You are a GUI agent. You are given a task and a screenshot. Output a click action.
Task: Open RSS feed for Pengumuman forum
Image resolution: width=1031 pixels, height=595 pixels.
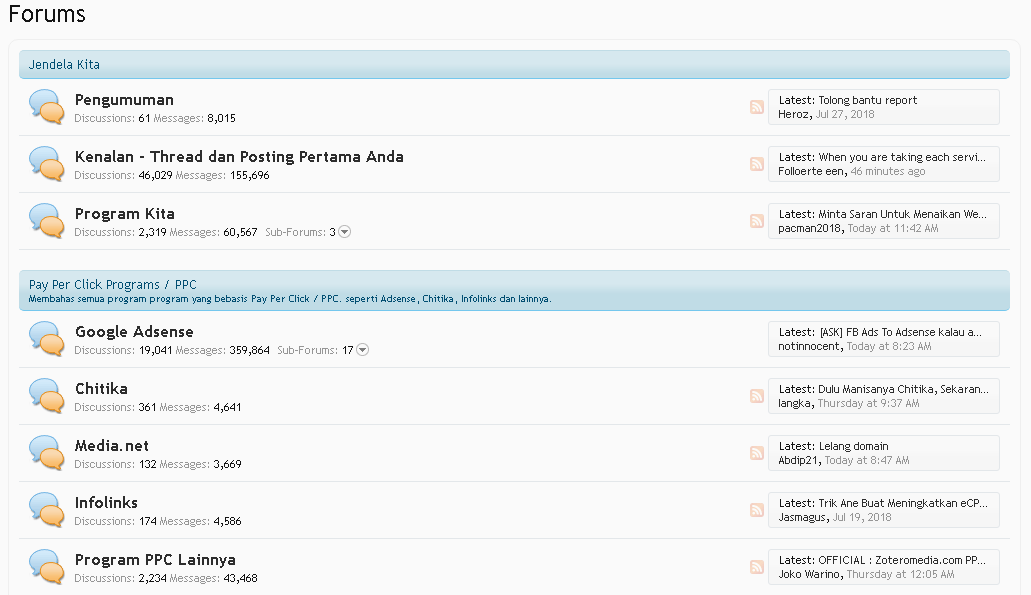pyautogui.click(x=757, y=107)
